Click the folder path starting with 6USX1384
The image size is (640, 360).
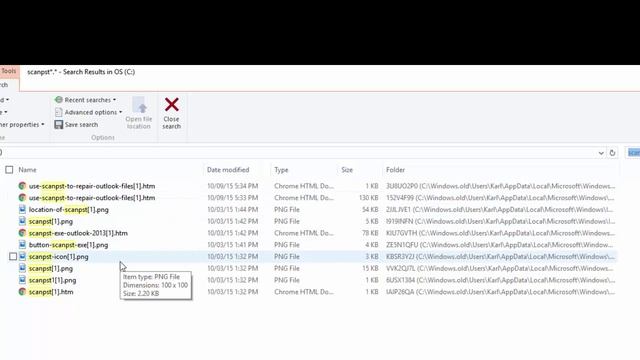tap(500, 280)
